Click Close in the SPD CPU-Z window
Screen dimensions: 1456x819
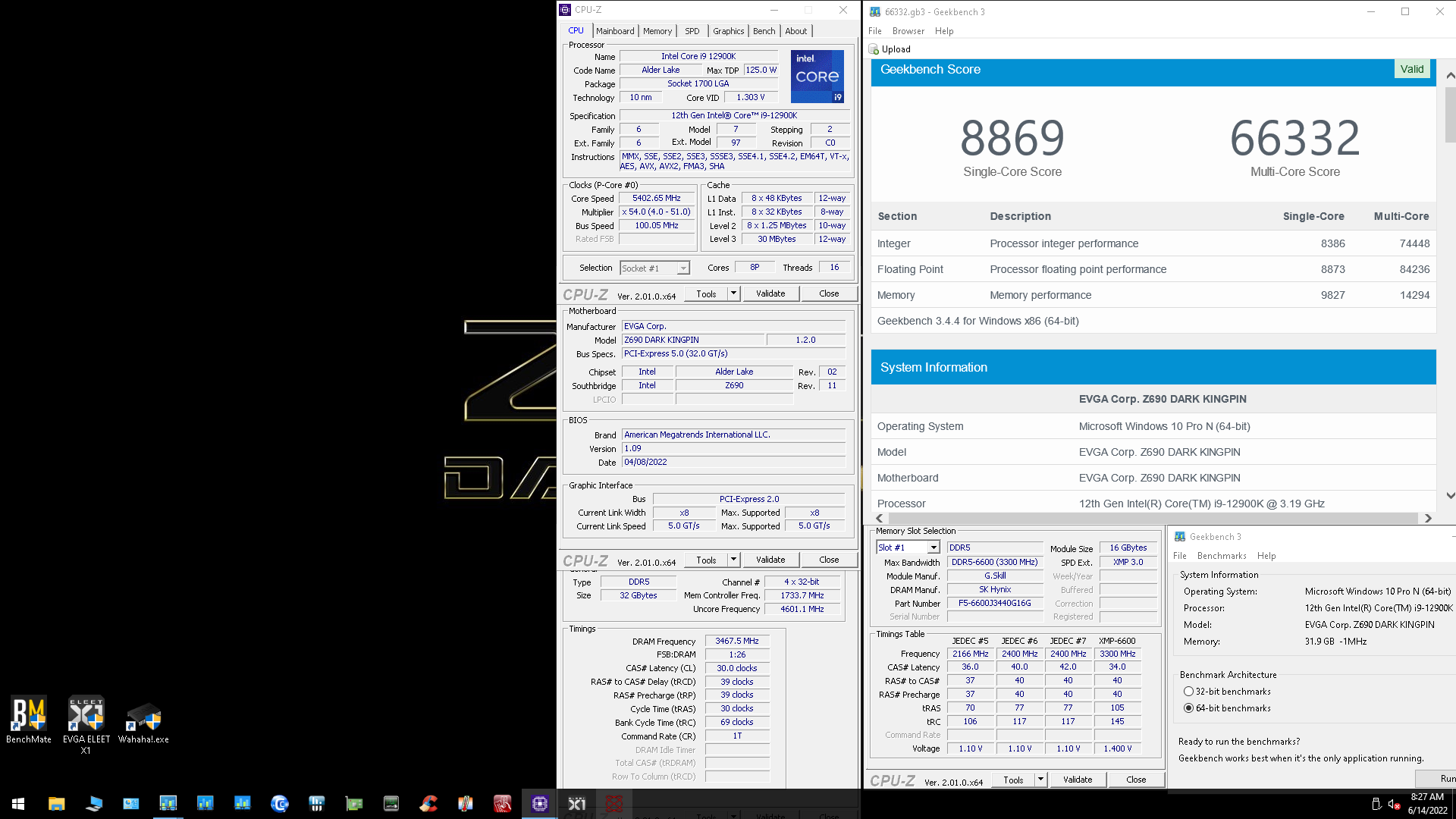tap(1136, 780)
